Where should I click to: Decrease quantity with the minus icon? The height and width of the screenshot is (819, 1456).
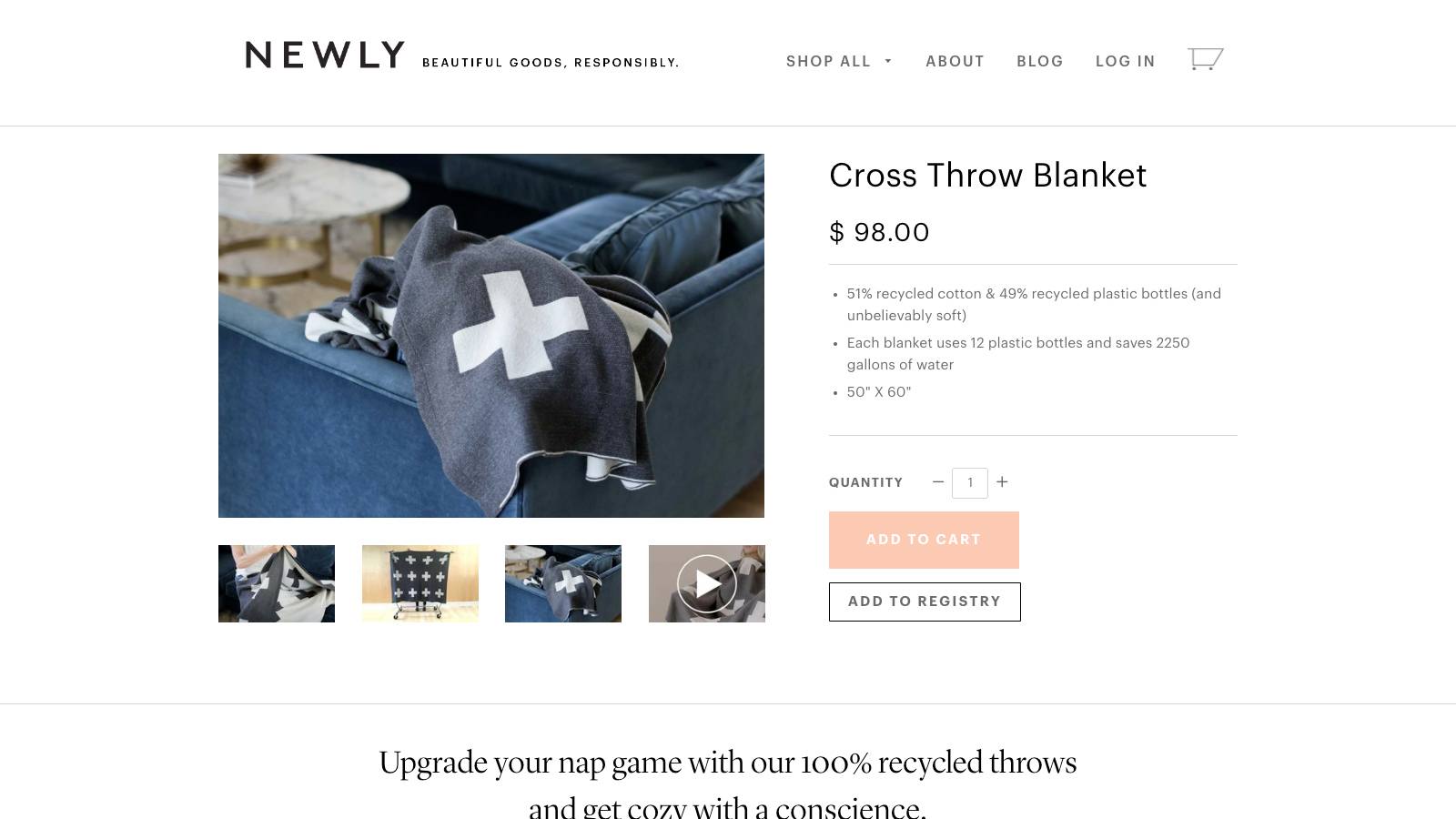point(938,482)
